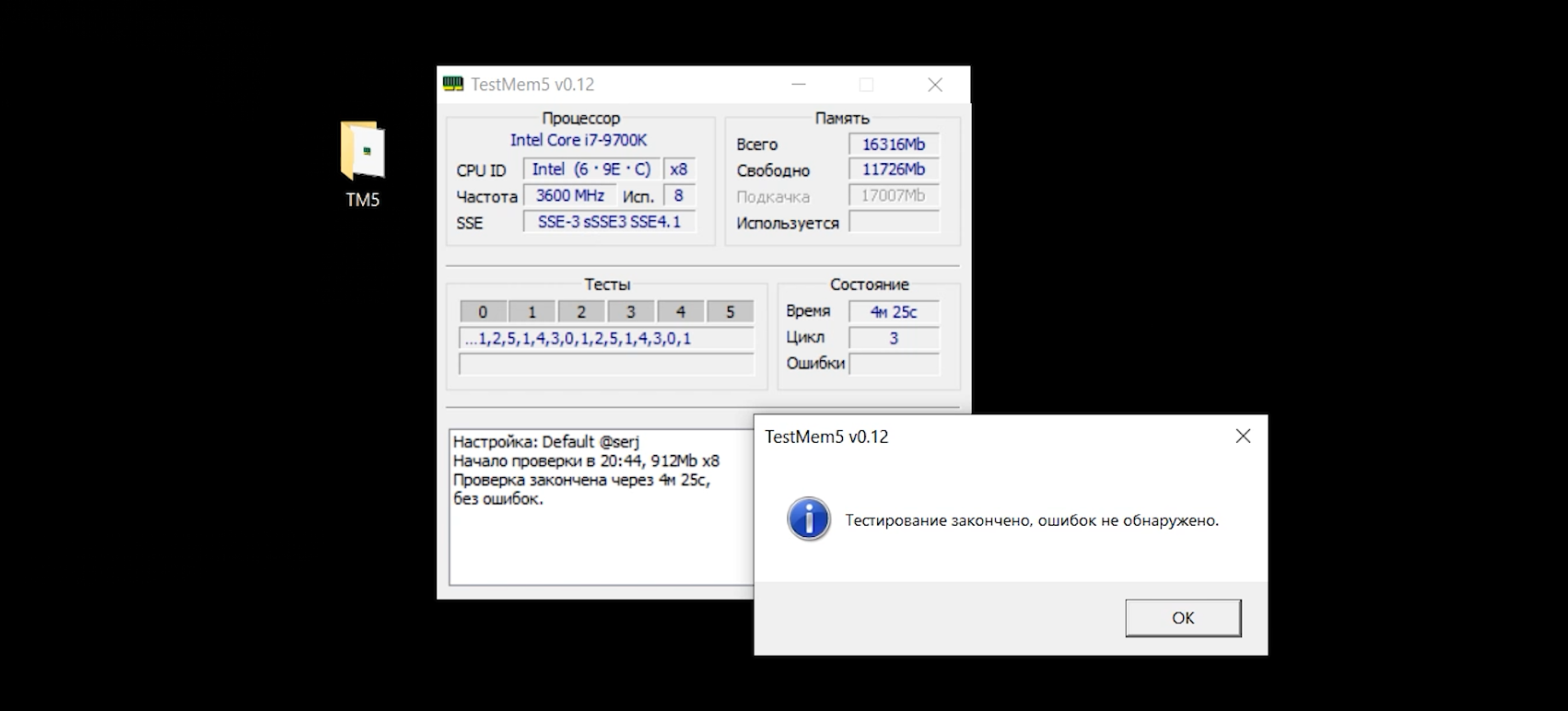
Task: Click the log line Проверка закончена через 4м 25с
Action: click(x=581, y=480)
